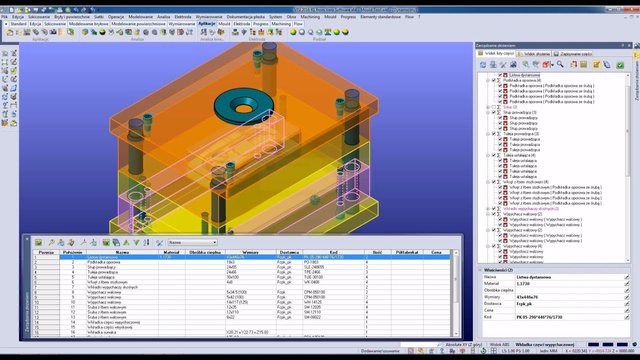Click the first yellow sphere icon in Podgląd group

[293, 32]
